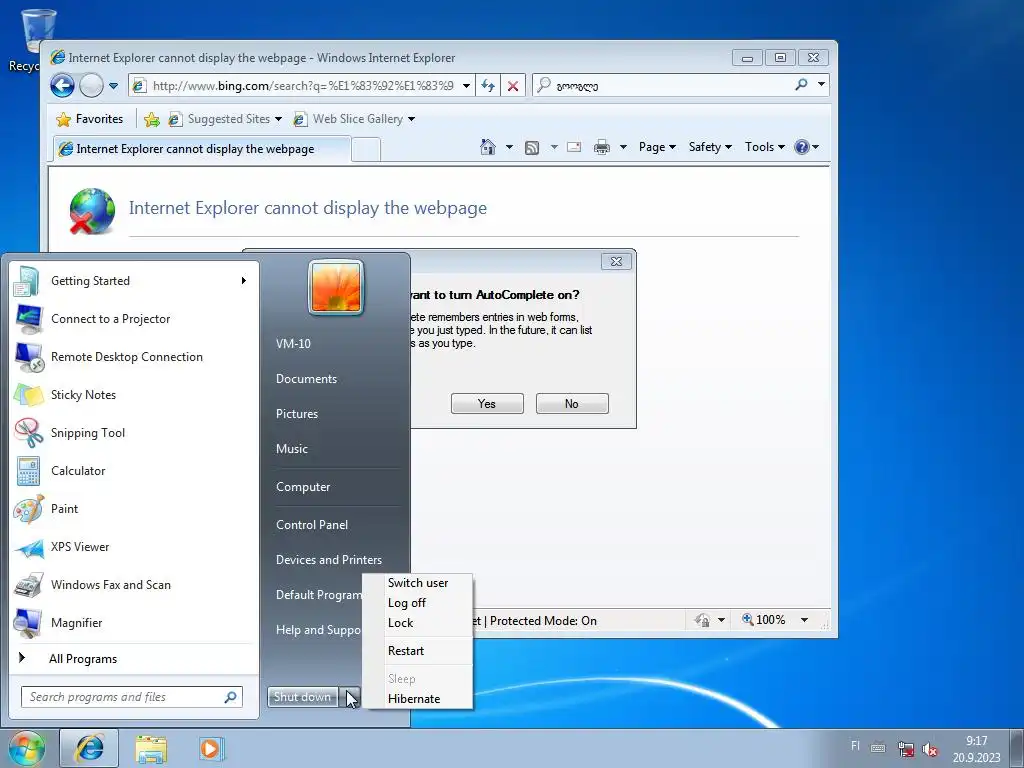Viewport: 1024px width, 768px height.
Task: Click the Zoom level magnifier in status bar
Action: 748,619
